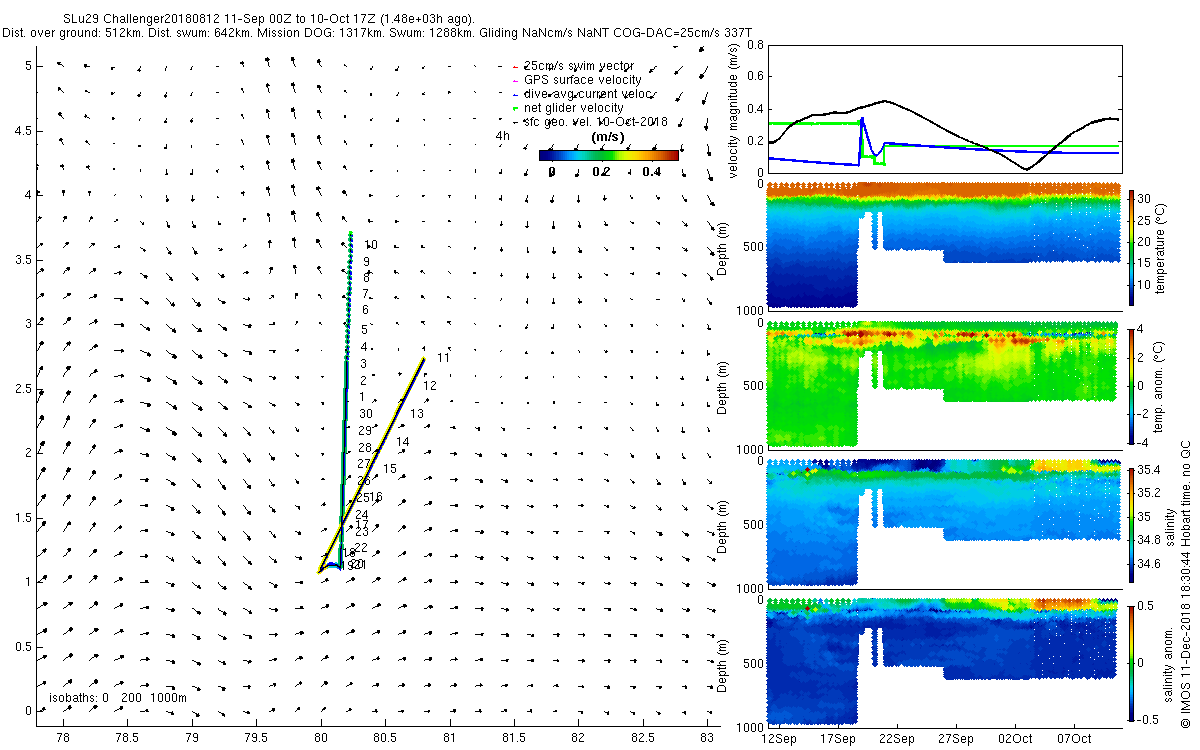The image size is (1200, 750).
Task: Click the '83' longitude tick label
Action: coord(706,738)
